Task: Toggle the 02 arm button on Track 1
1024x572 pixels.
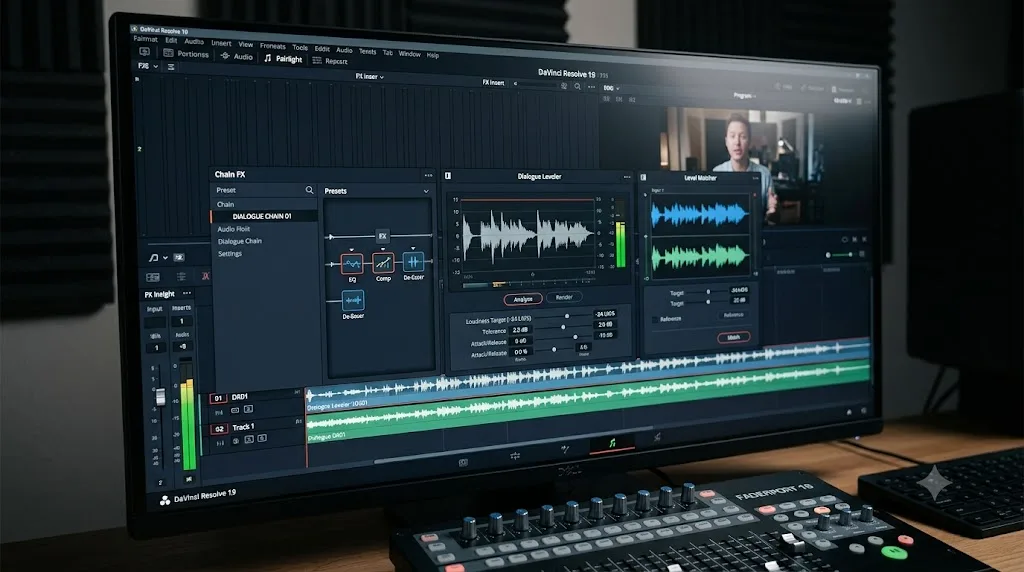Action: point(219,429)
